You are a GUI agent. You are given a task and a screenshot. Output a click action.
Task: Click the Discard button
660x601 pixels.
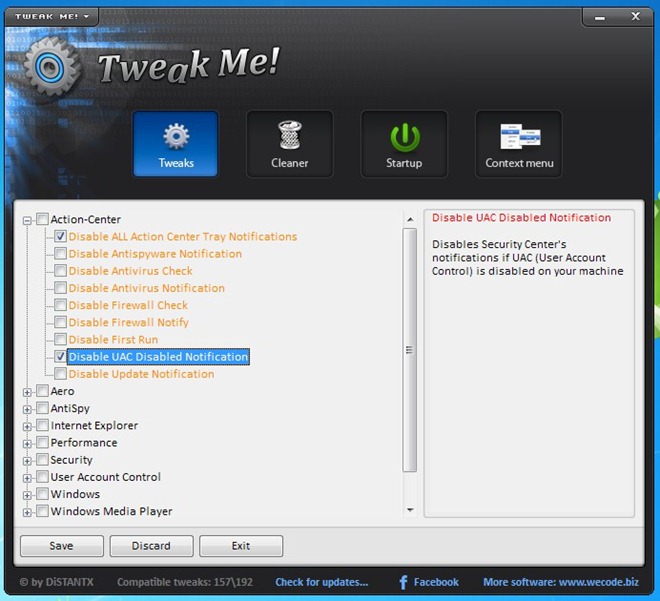151,546
